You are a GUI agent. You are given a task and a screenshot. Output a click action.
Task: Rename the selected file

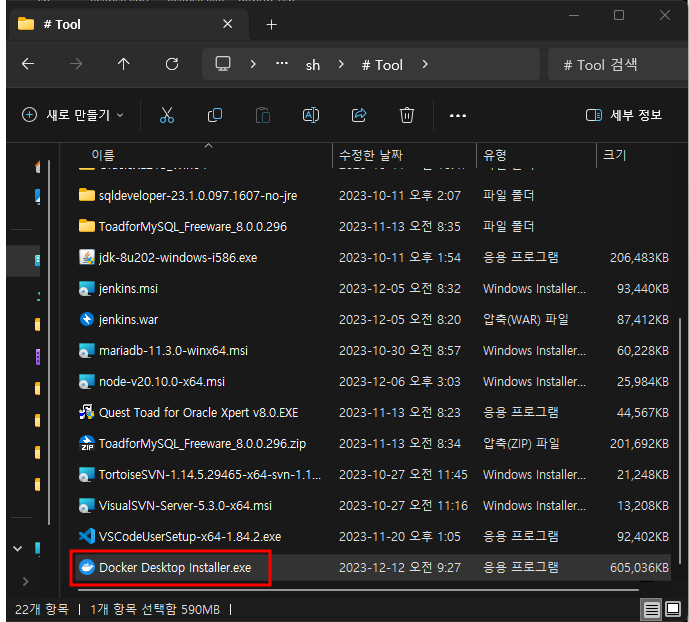[x=311, y=115]
